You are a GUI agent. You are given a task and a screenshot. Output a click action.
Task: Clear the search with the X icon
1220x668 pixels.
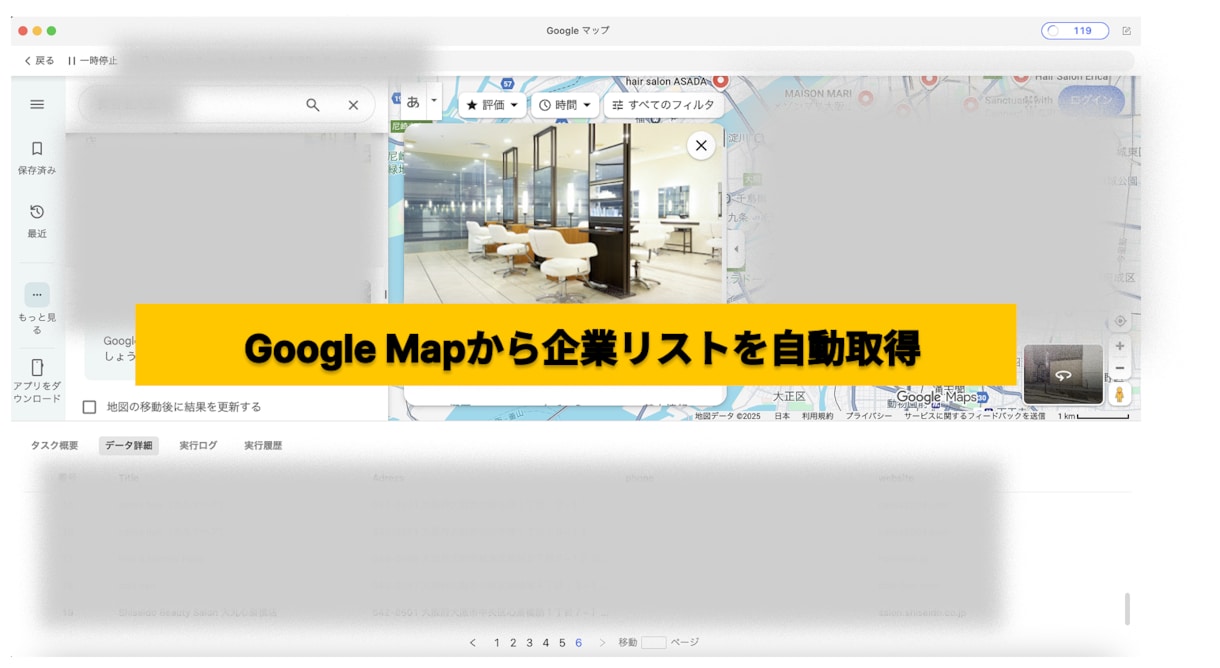353,105
